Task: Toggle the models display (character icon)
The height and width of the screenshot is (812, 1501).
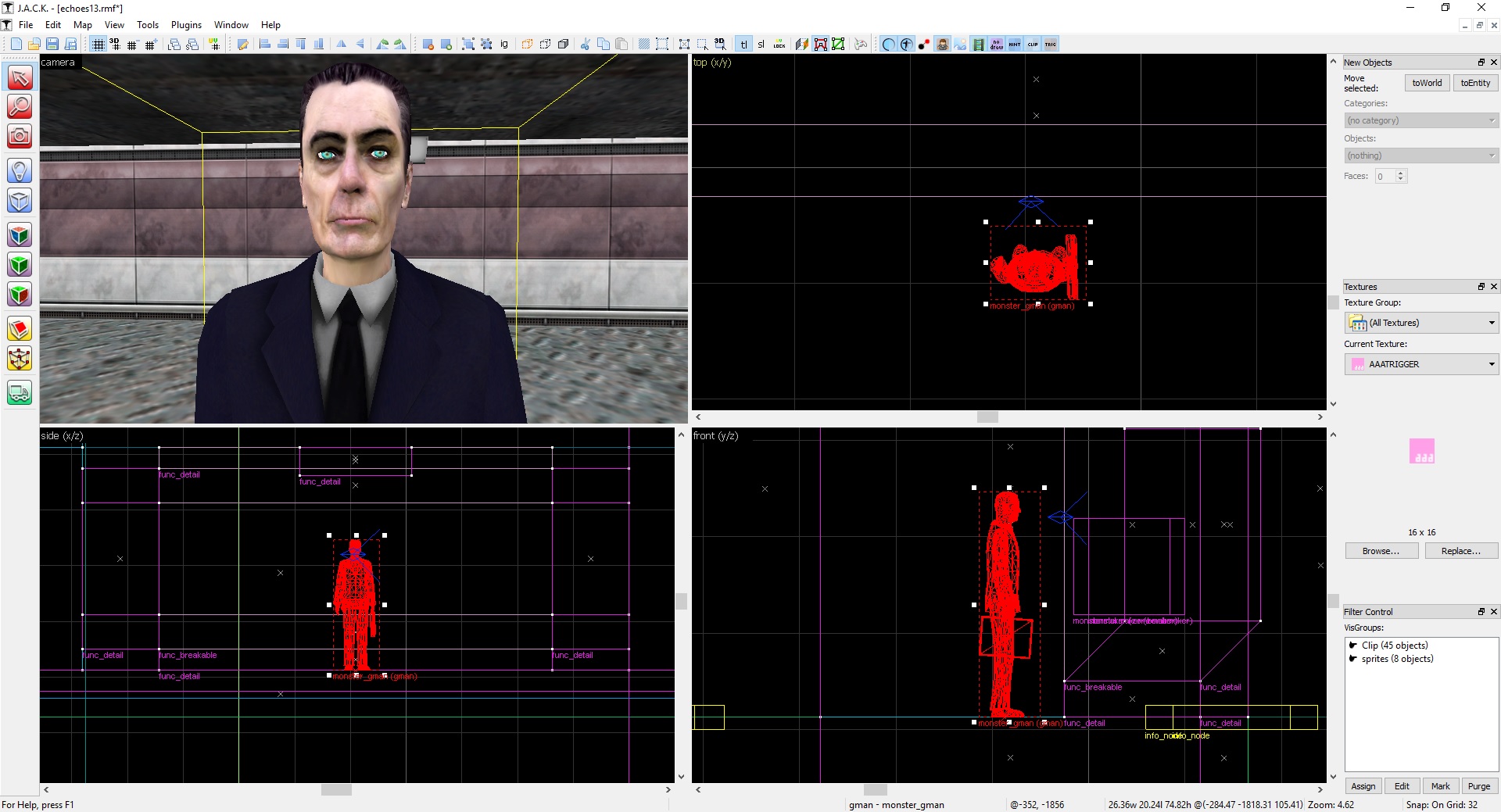Action: click(943, 44)
